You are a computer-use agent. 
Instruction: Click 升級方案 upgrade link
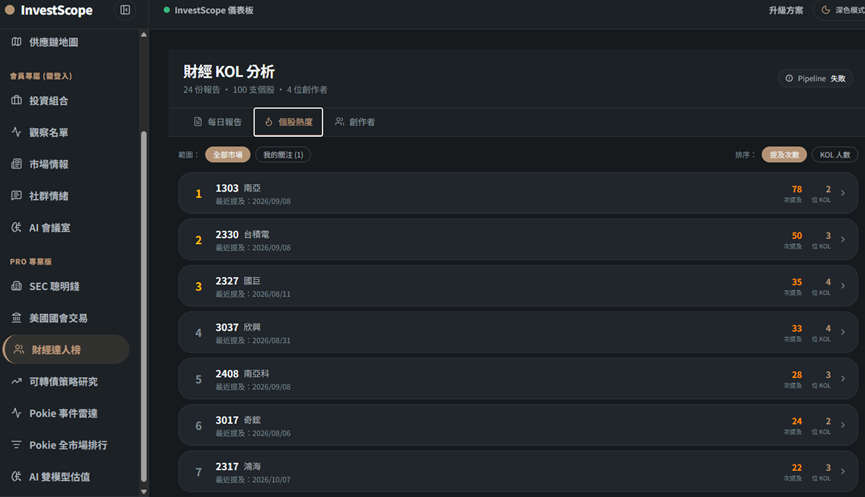tap(786, 10)
